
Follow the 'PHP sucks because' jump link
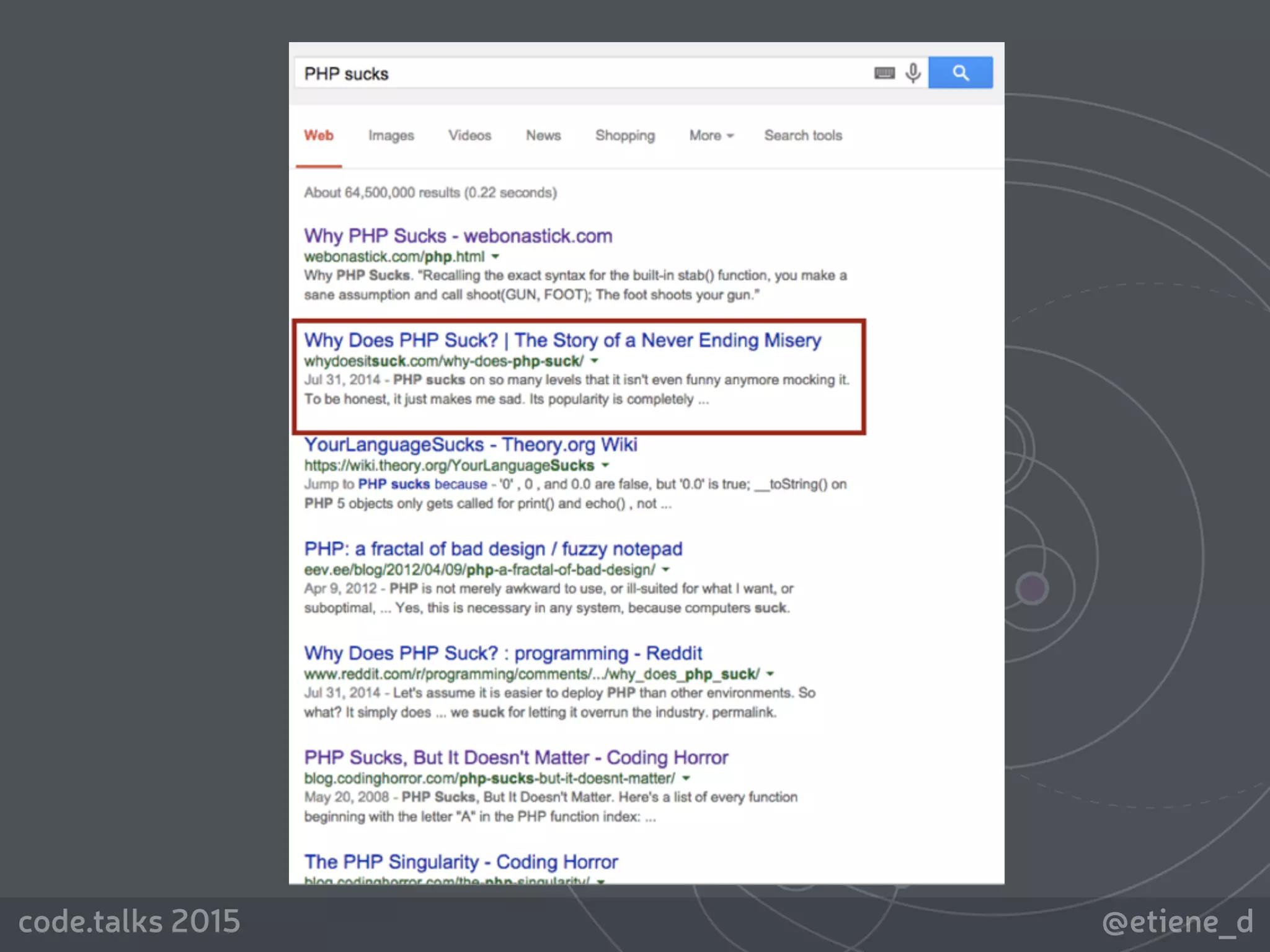[x=422, y=484]
